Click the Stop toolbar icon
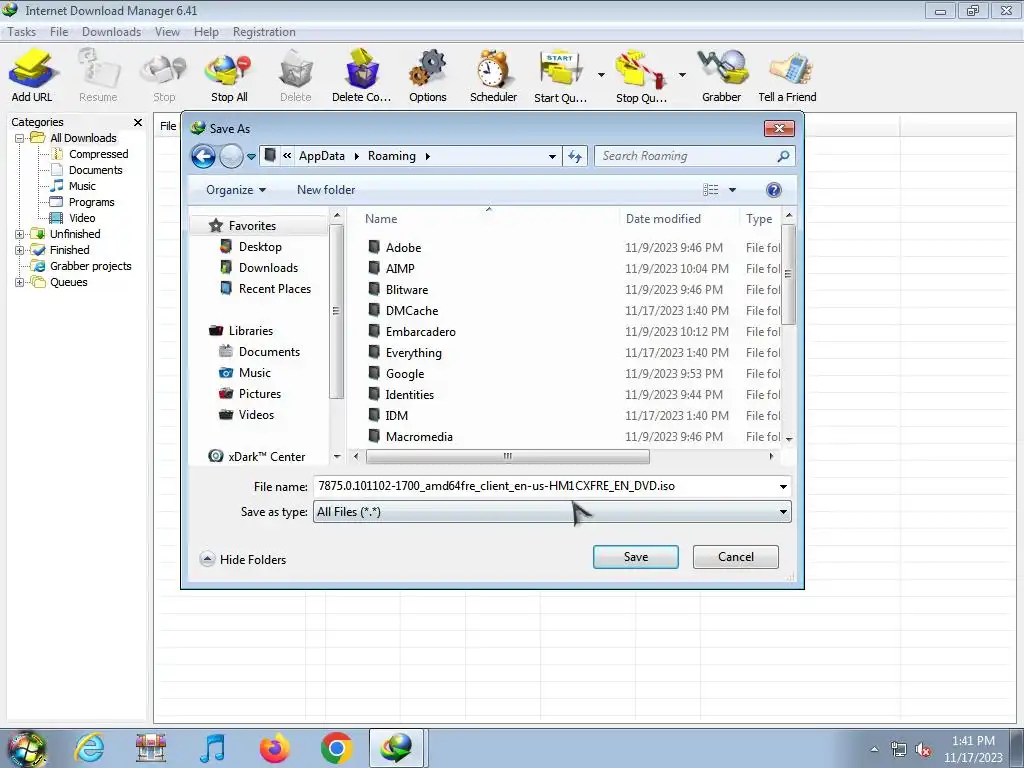1024x768 pixels. coord(164,75)
